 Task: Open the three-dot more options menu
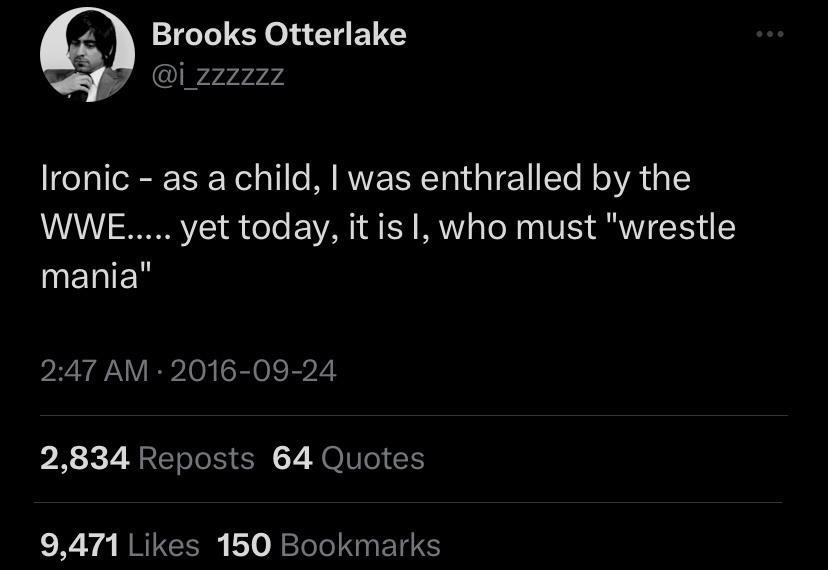tap(770, 35)
